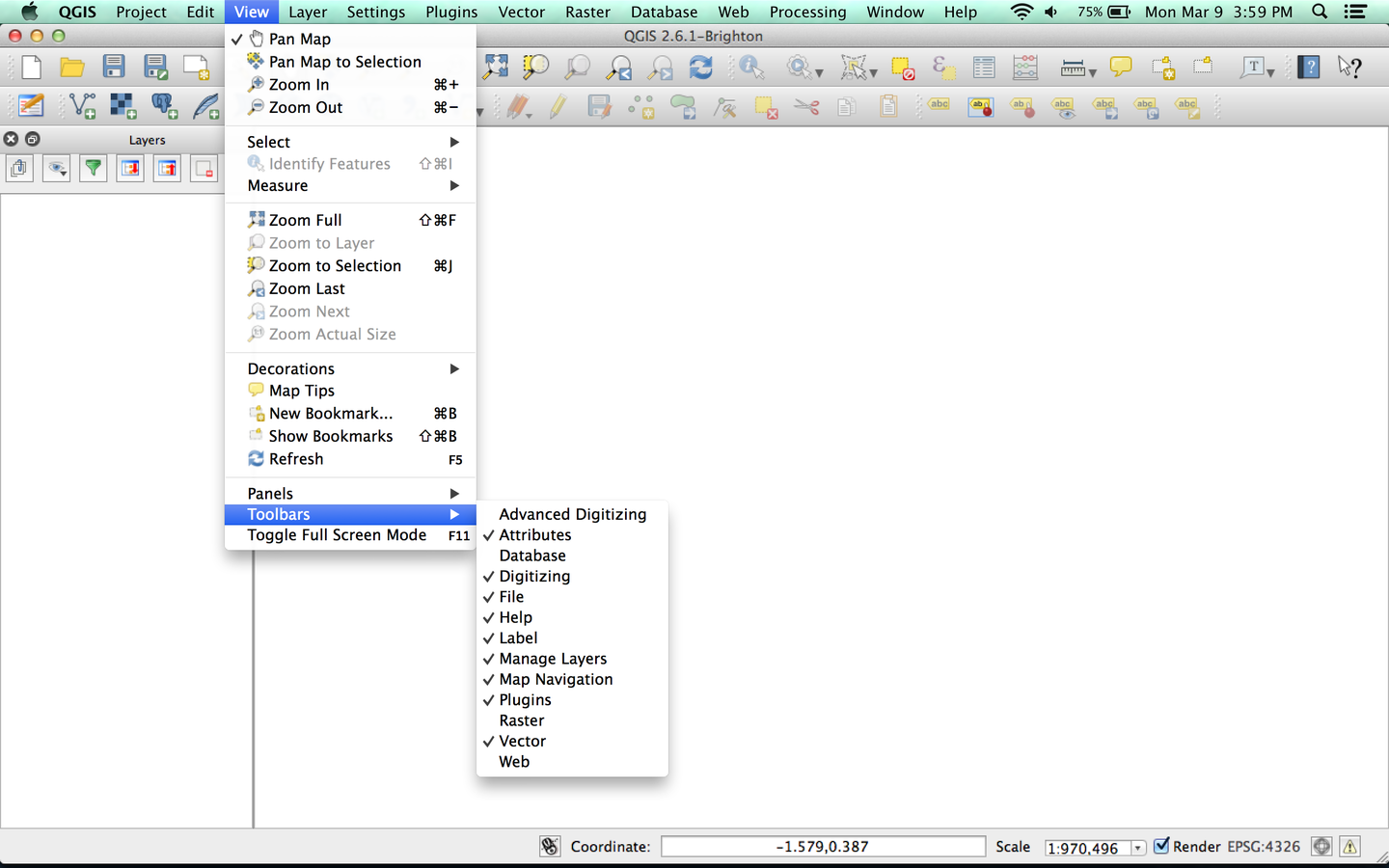Screen dimensions: 1389x868
Task: Enable the Raster toolbar entry
Action: click(x=572, y=720)
